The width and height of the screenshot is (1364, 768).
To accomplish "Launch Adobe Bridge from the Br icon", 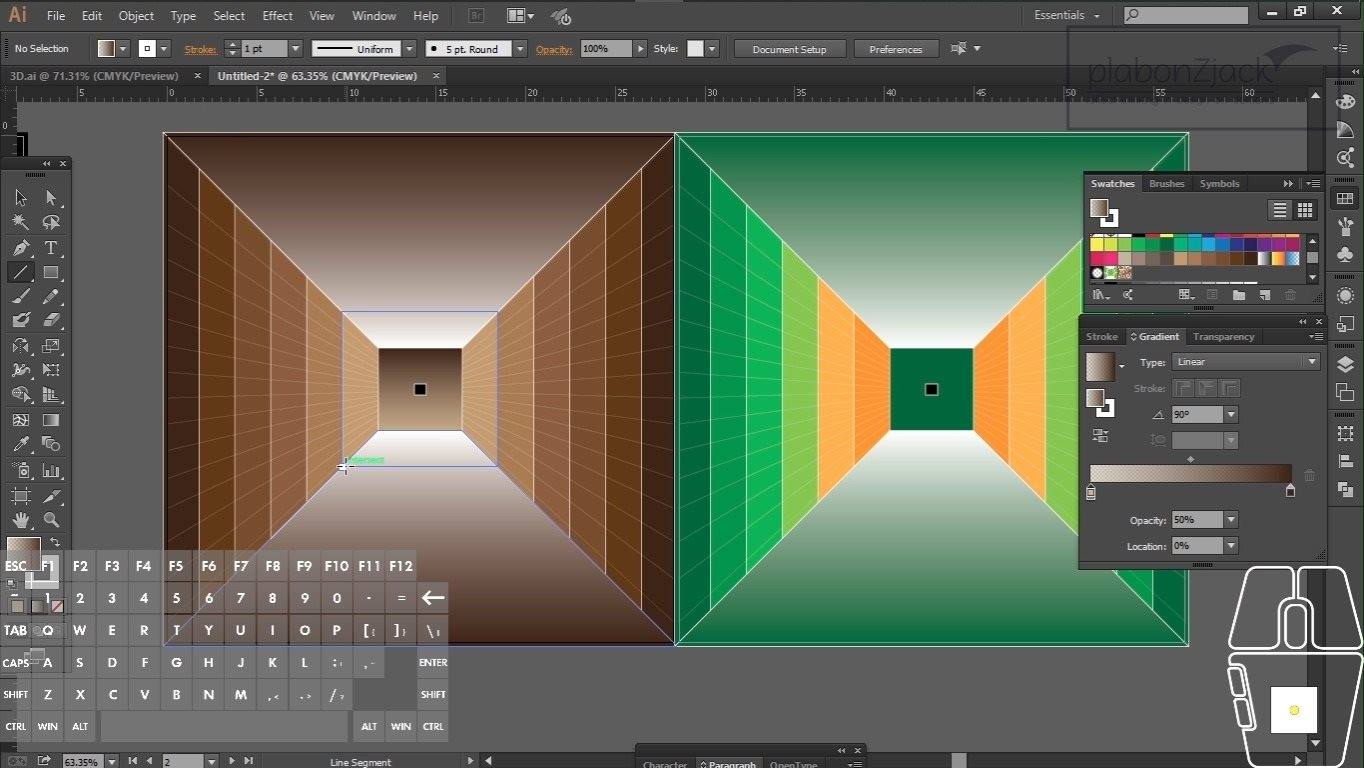I will (477, 16).
